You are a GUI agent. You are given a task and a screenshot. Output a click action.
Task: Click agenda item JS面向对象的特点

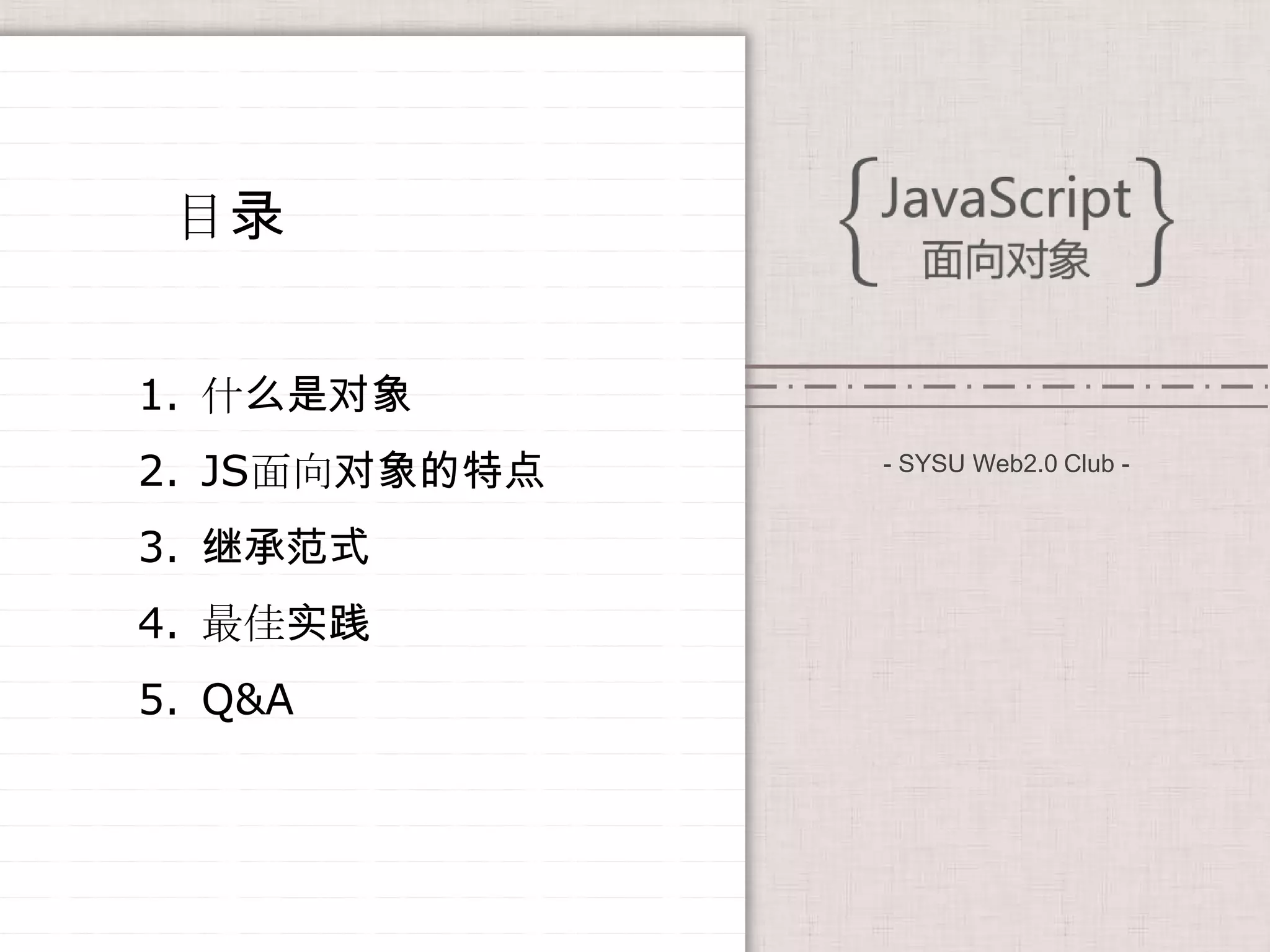tap(372, 471)
